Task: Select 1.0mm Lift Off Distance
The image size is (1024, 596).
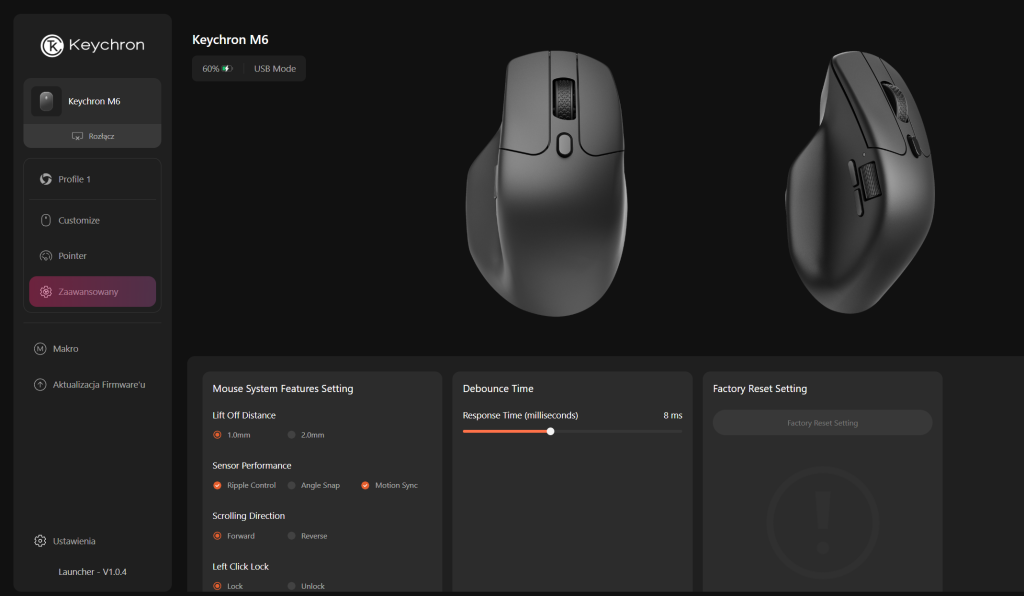Action: point(217,435)
